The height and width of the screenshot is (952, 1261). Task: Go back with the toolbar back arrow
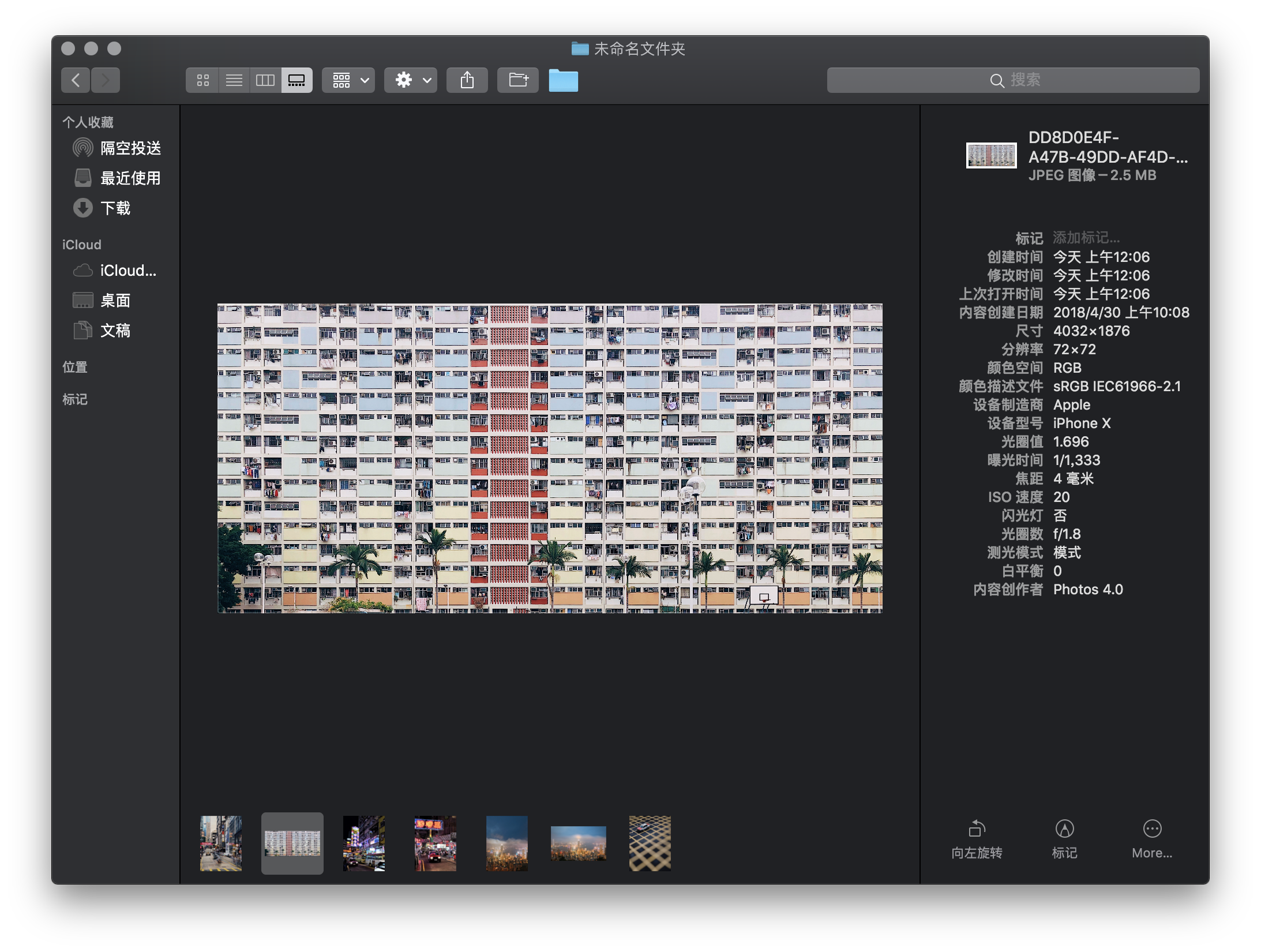(x=76, y=80)
